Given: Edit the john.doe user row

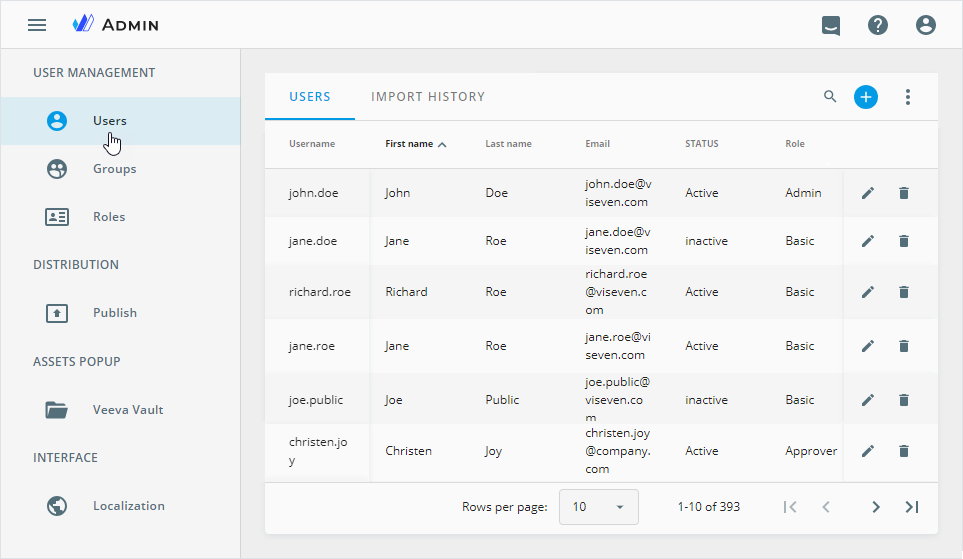Looking at the screenshot, I should (868, 193).
